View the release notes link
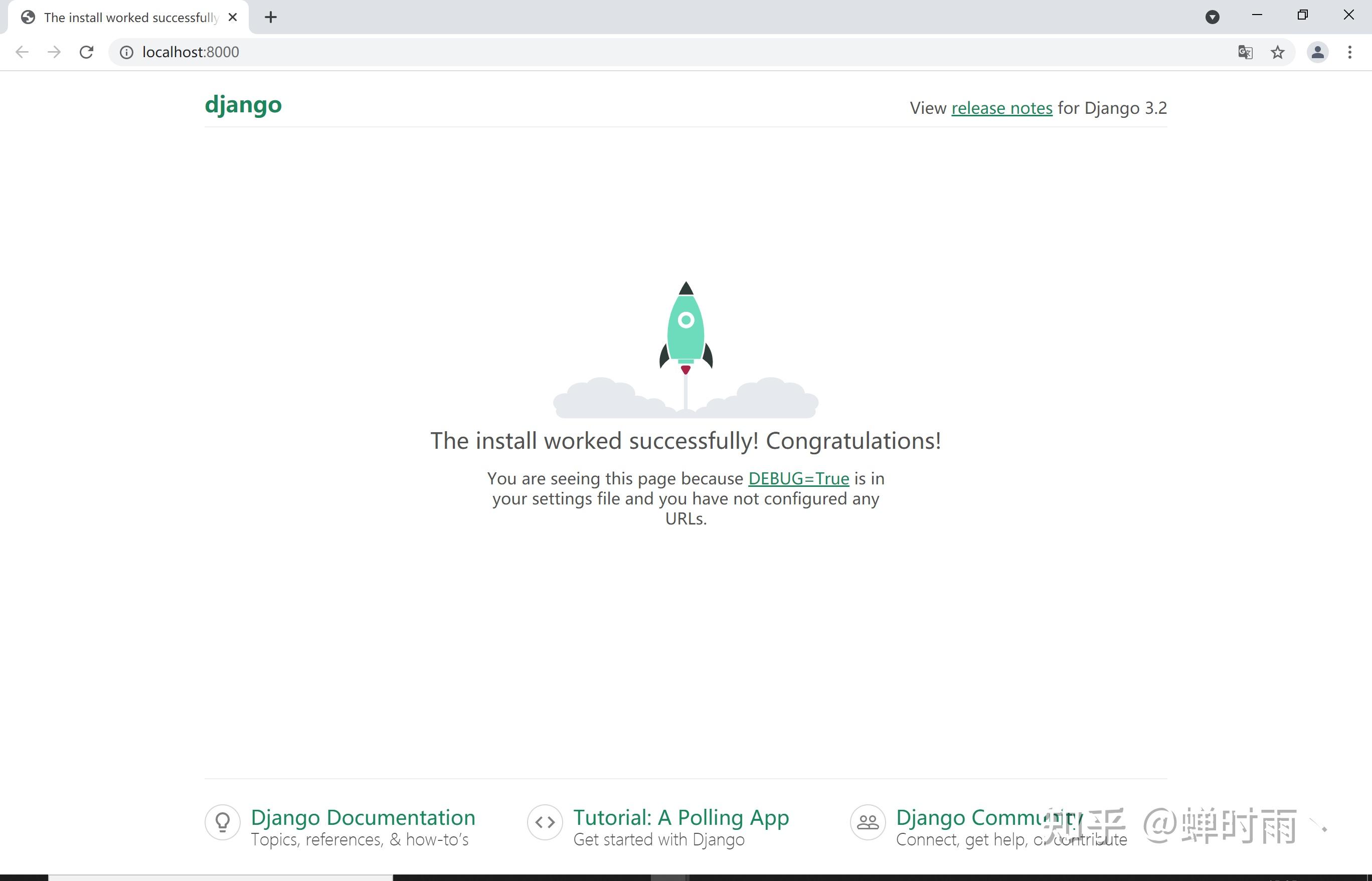 point(1001,108)
